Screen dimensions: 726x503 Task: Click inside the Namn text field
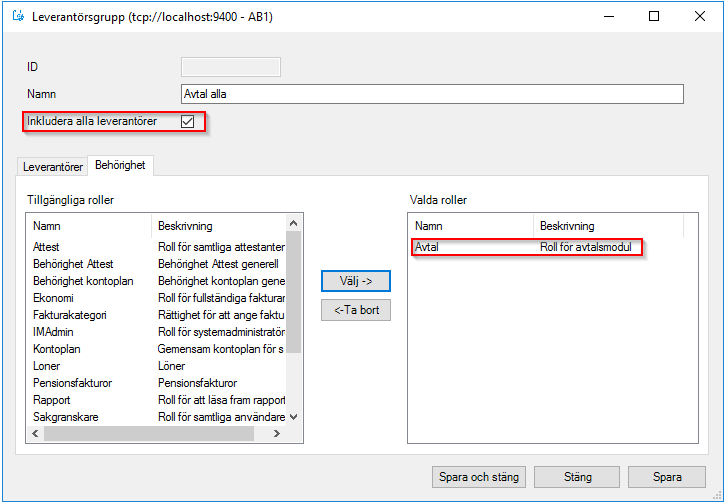point(431,94)
